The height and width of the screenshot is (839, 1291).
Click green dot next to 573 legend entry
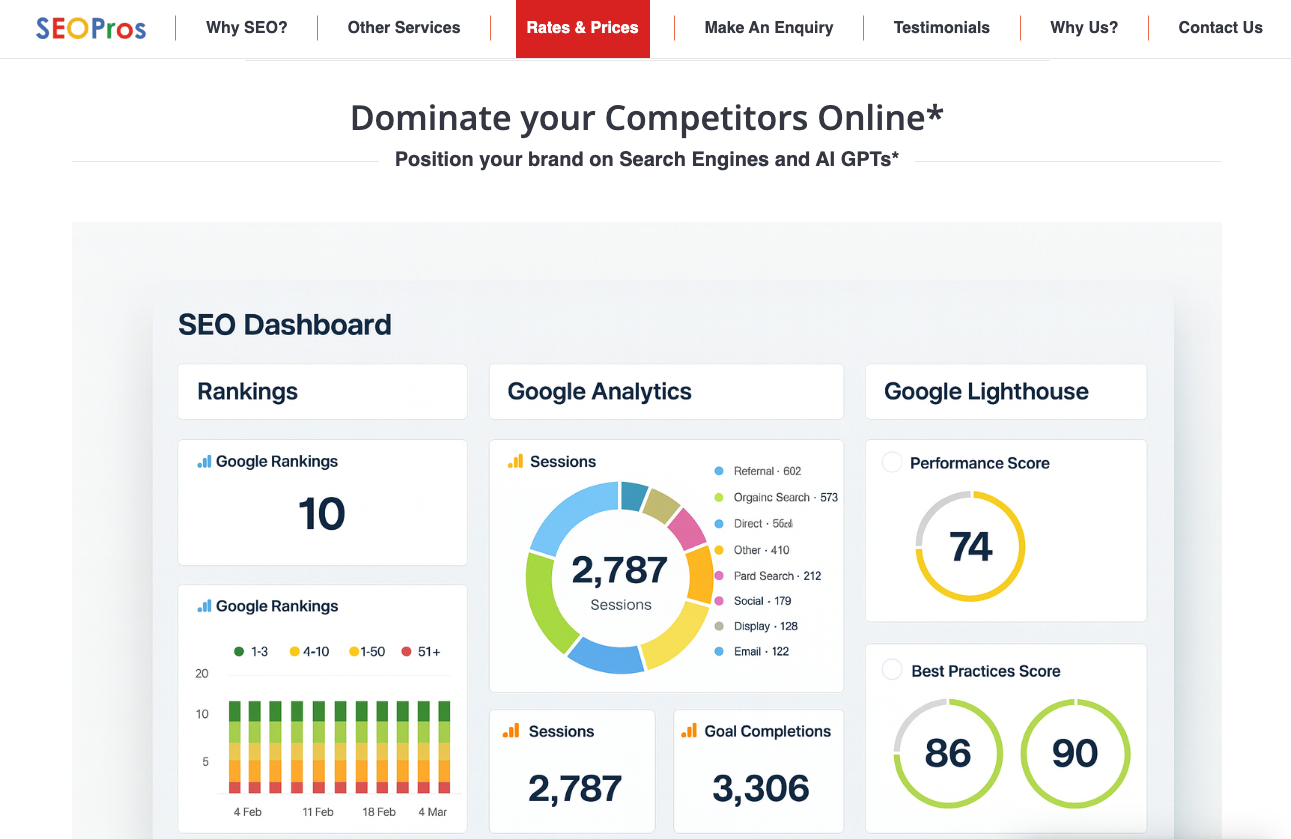tap(719, 497)
